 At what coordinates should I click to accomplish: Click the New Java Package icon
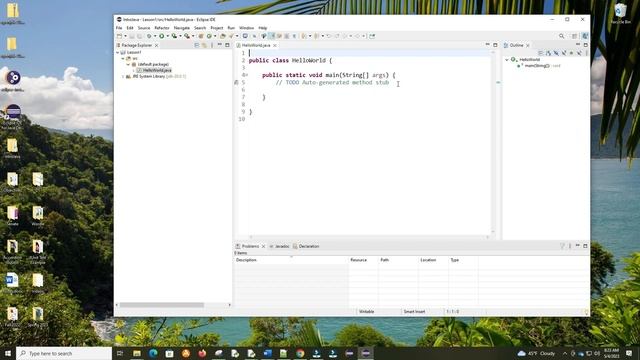(201, 36)
